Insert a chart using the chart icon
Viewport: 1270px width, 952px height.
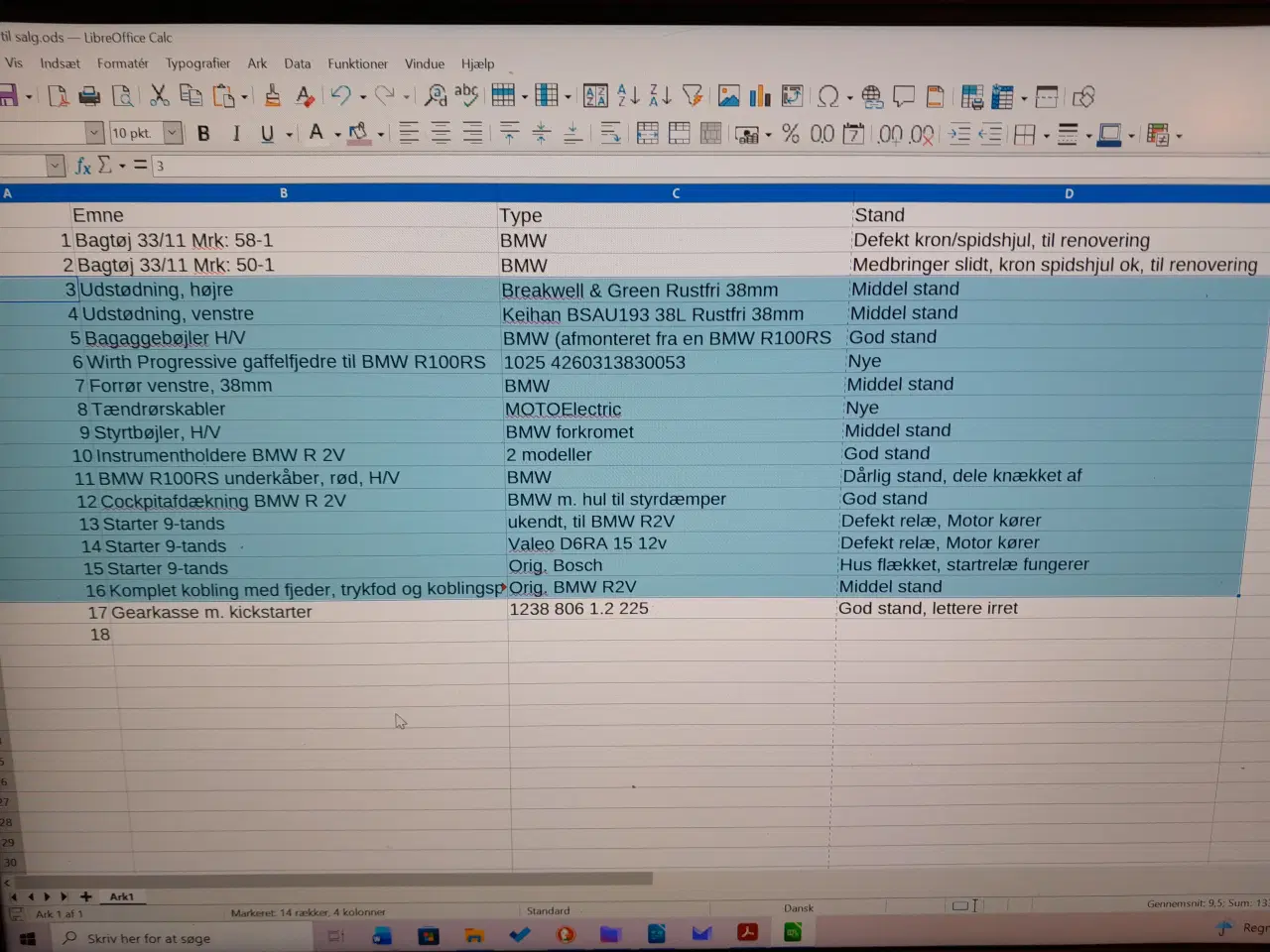click(x=760, y=96)
